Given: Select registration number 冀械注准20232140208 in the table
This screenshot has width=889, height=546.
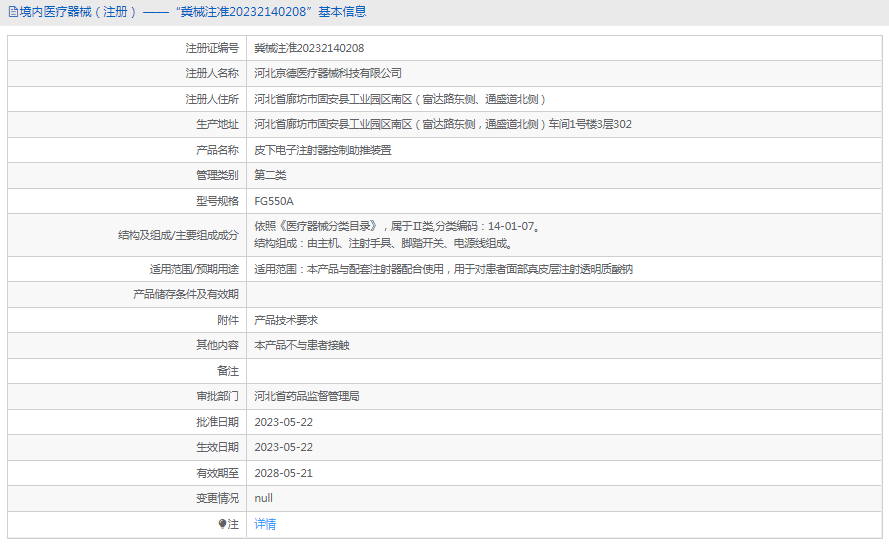Looking at the screenshot, I should [x=309, y=48].
